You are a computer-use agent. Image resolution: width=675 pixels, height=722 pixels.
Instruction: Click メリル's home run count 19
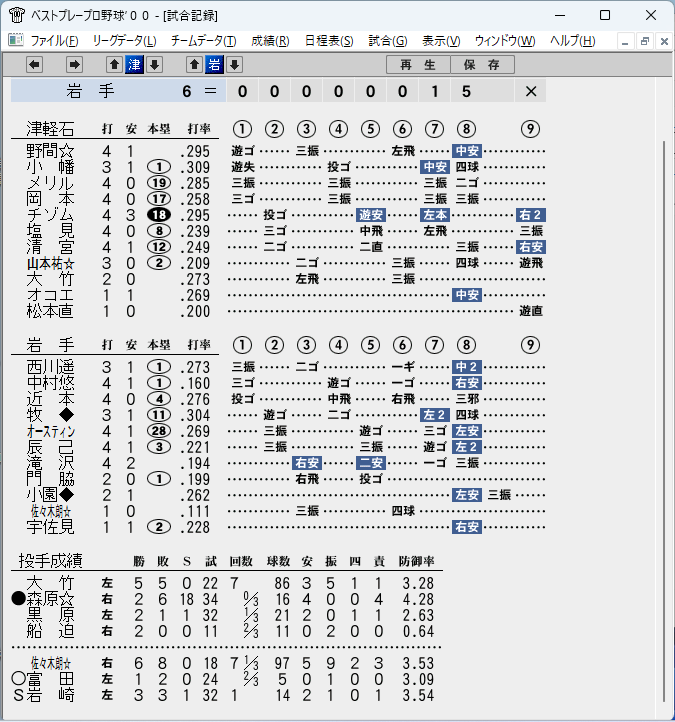159,183
